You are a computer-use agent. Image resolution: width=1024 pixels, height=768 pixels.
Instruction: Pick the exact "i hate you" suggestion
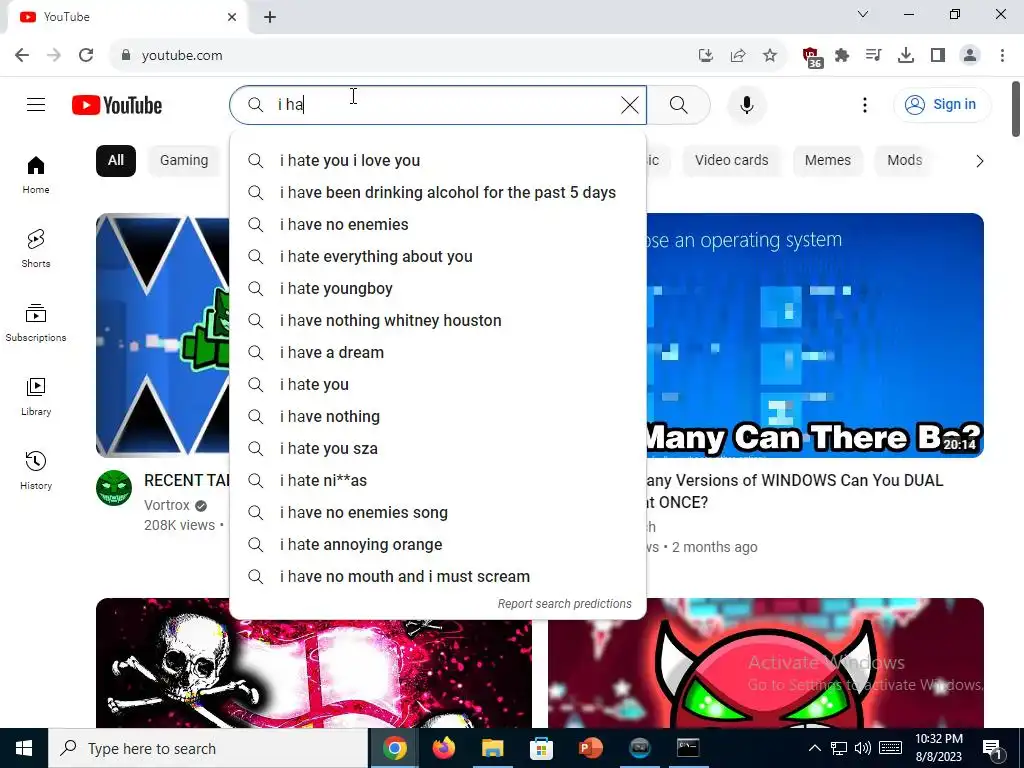click(x=438, y=385)
